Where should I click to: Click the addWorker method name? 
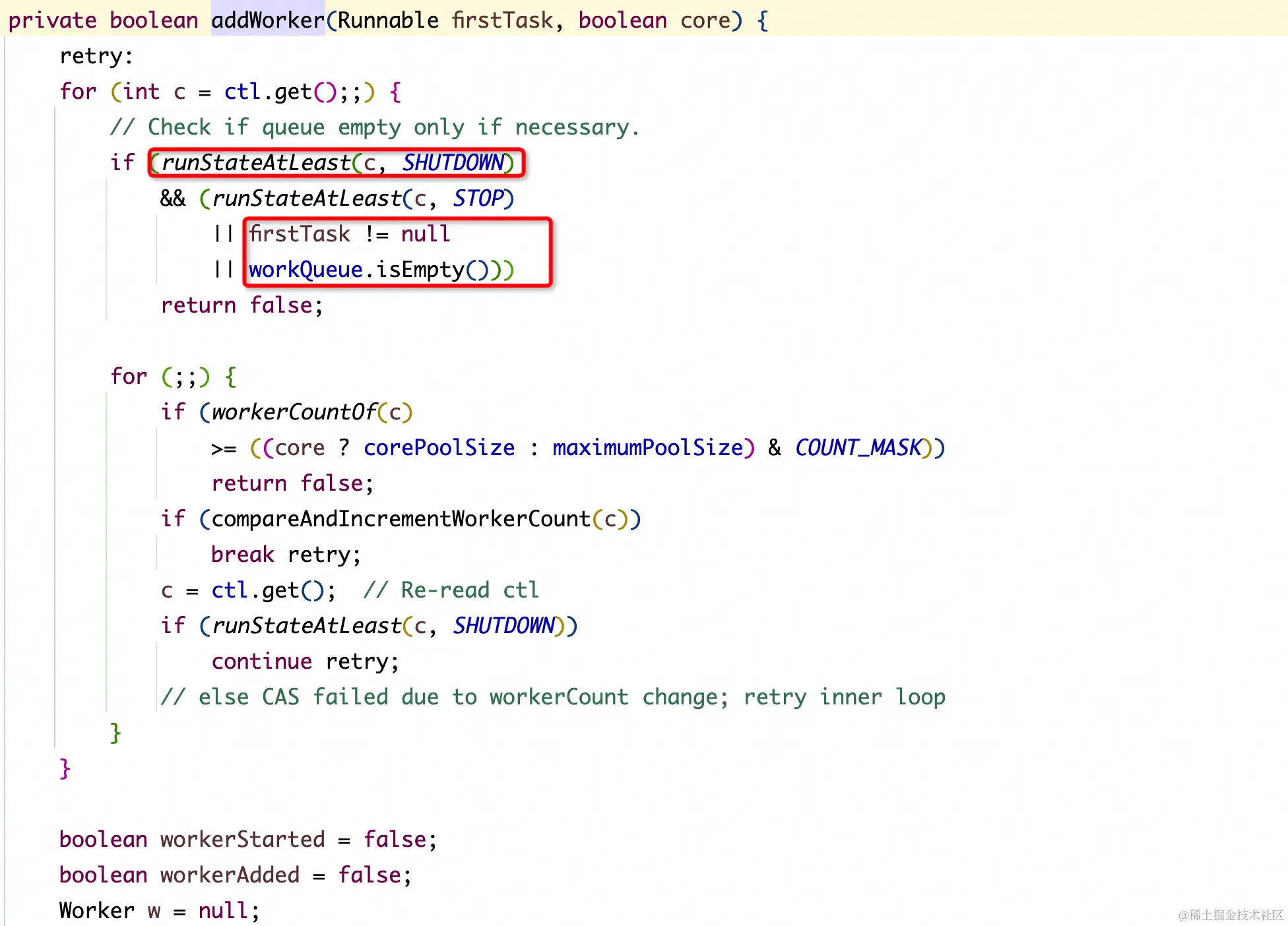(267, 20)
